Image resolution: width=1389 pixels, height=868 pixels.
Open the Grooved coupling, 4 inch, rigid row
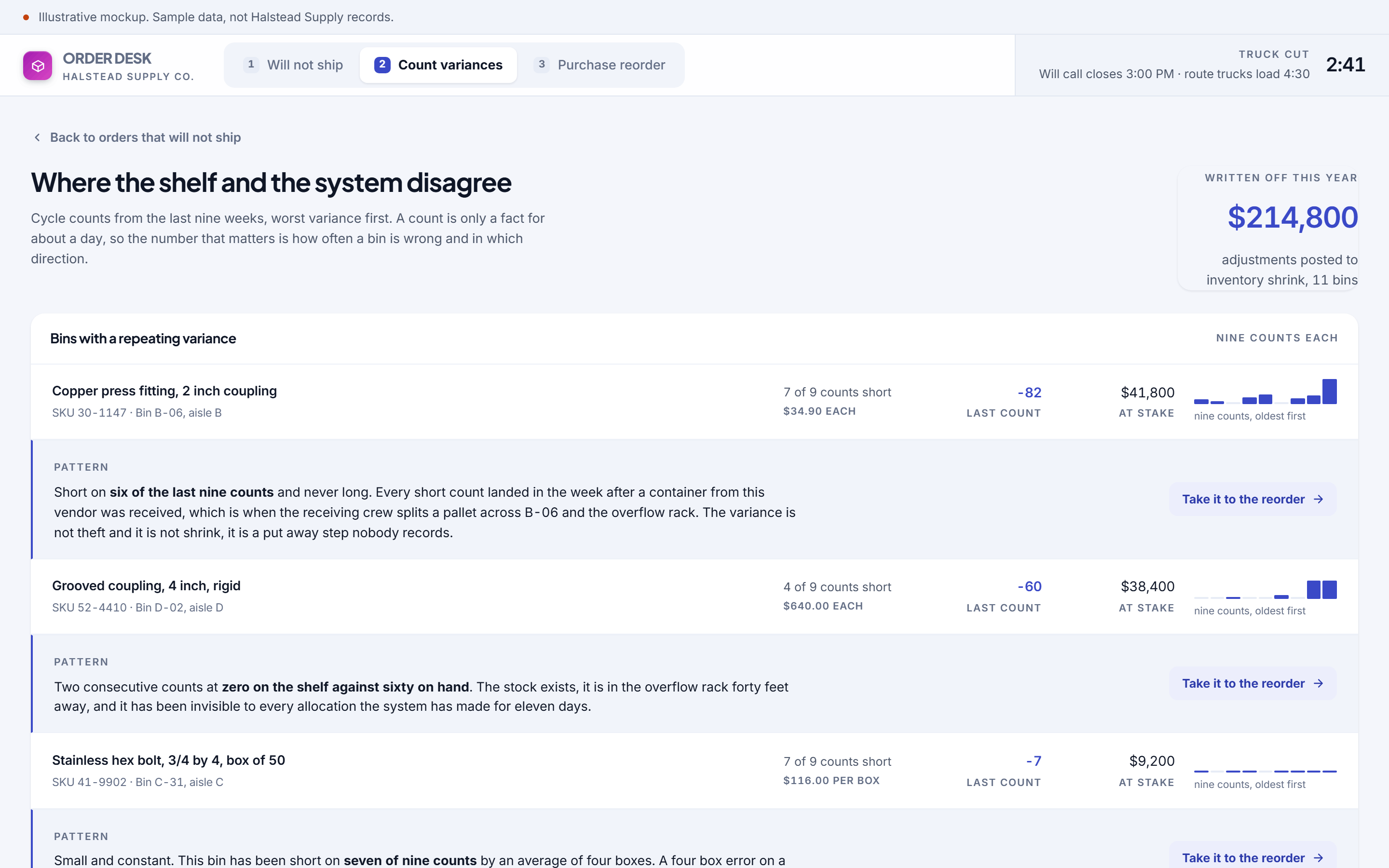tap(694, 597)
